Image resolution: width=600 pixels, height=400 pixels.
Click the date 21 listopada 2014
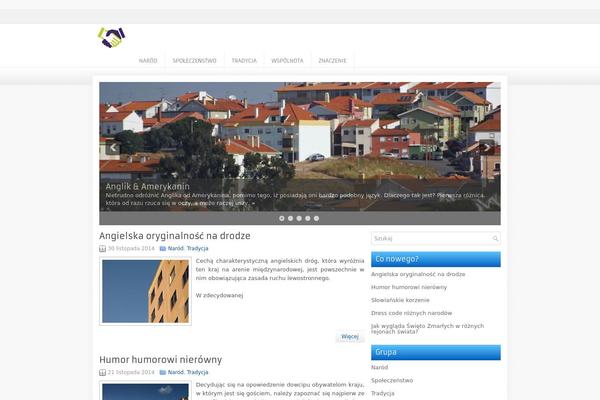point(131,372)
